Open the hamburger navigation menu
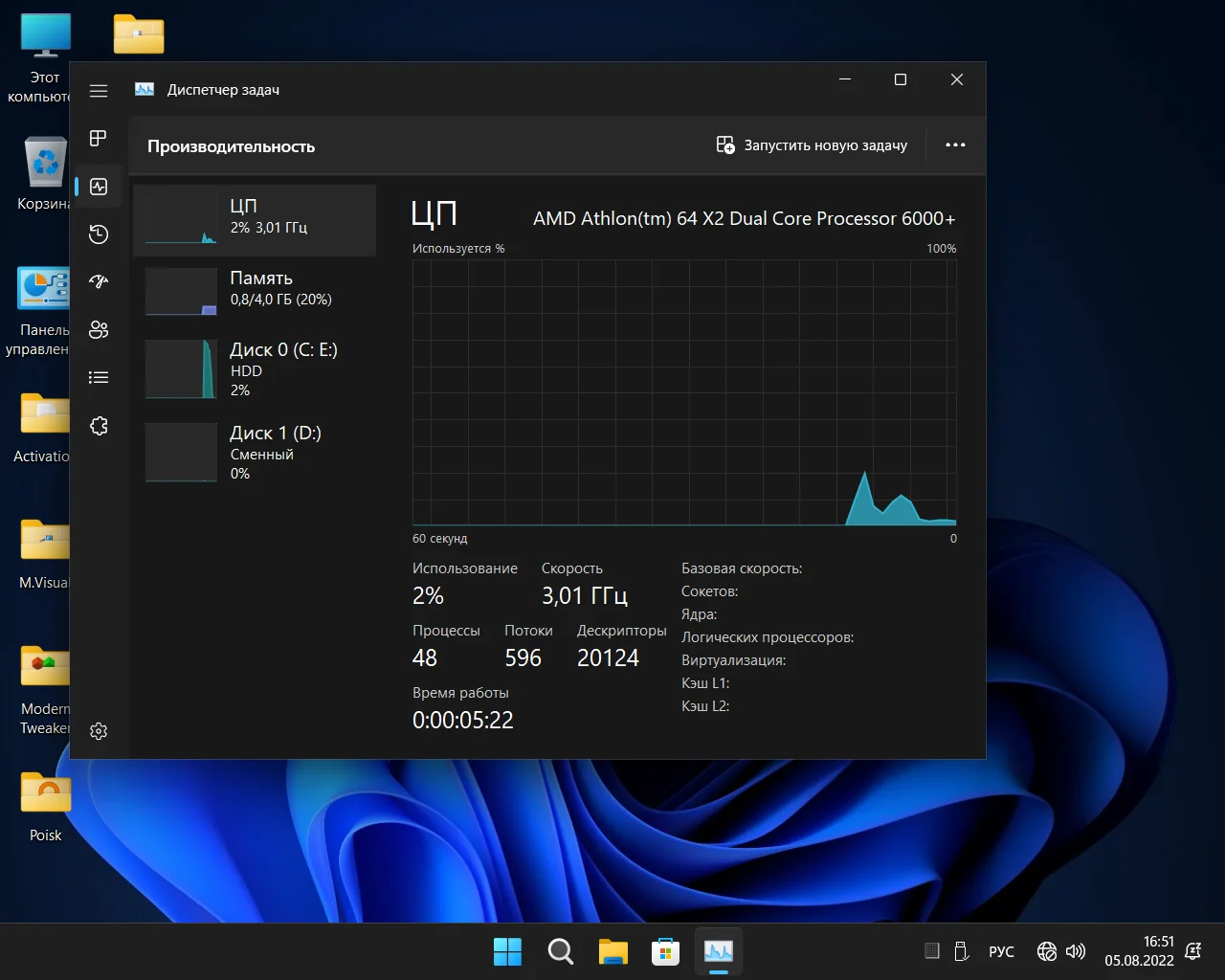This screenshot has width=1225, height=980. click(x=99, y=91)
